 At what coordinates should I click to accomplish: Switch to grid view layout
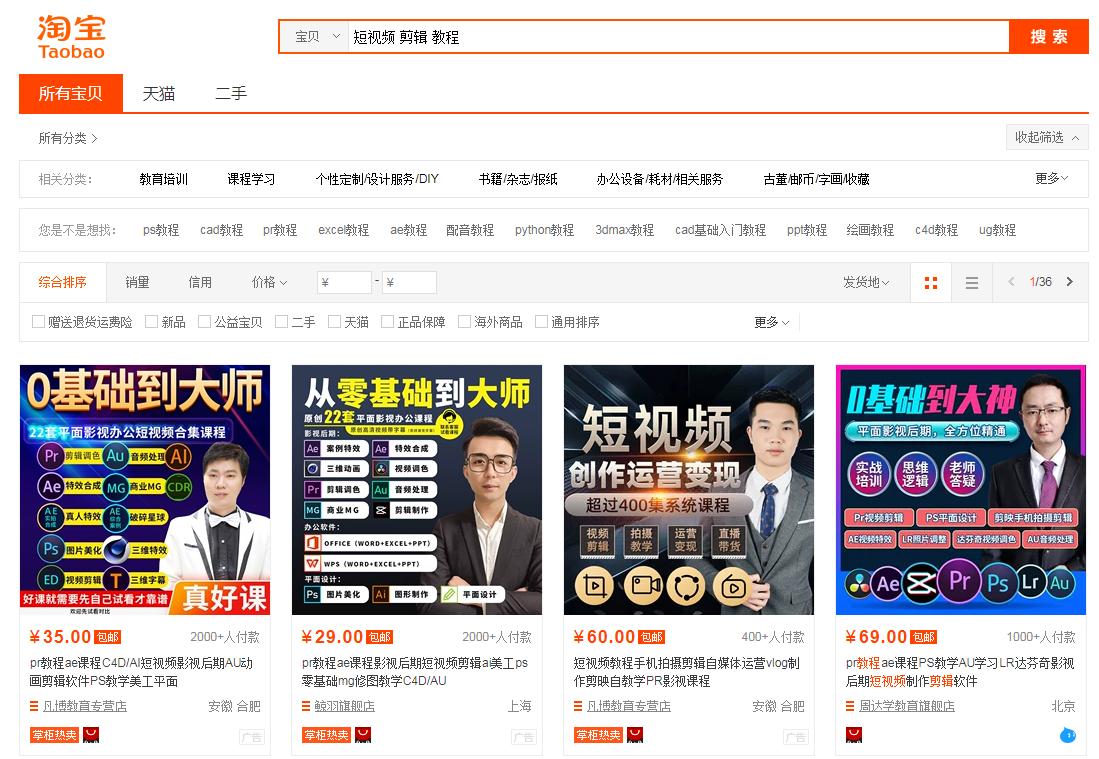tap(930, 282)
